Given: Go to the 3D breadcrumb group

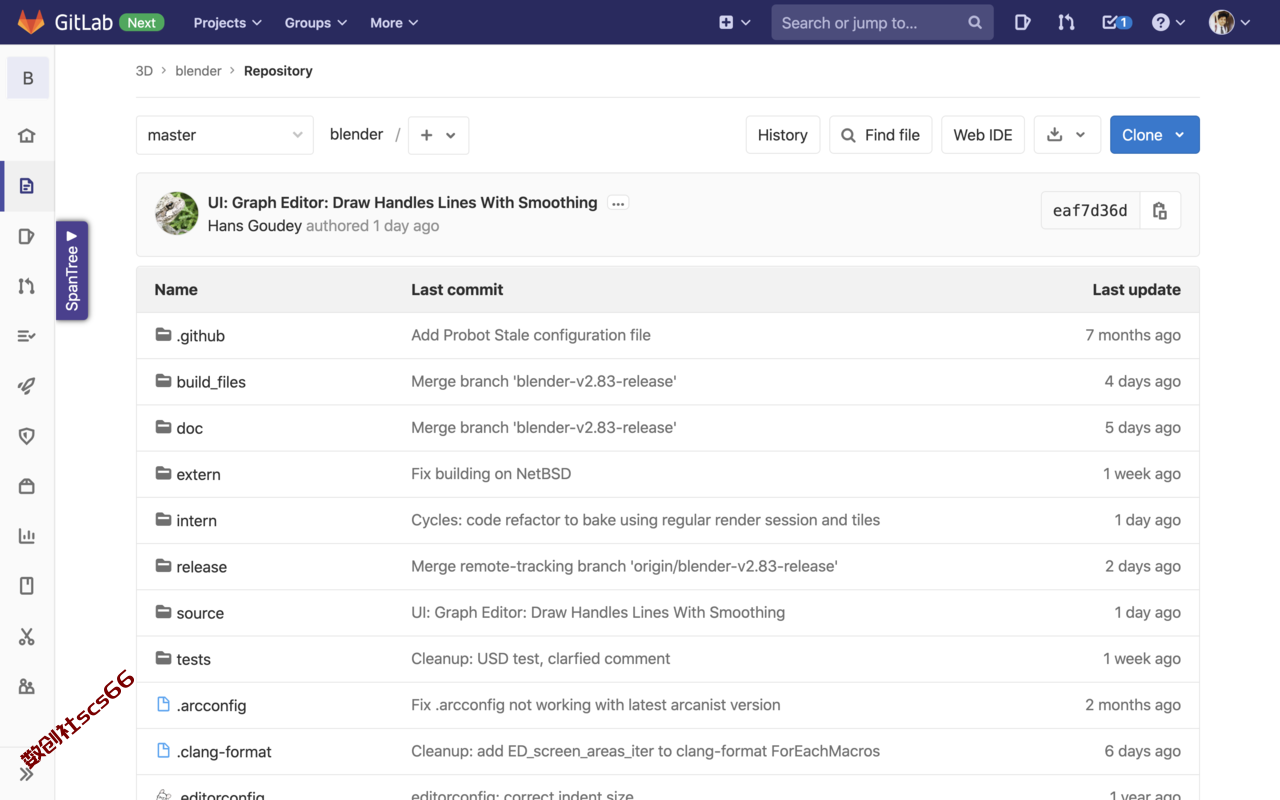Looking at the screenshot, I should 144,71.
